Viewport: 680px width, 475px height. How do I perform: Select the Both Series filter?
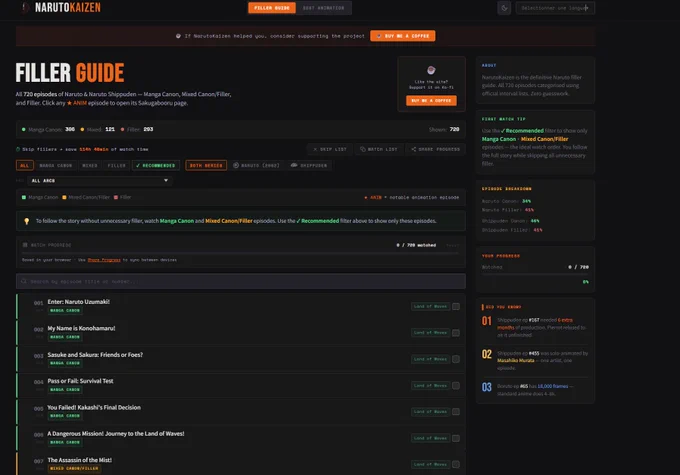[x=206, y=165]
